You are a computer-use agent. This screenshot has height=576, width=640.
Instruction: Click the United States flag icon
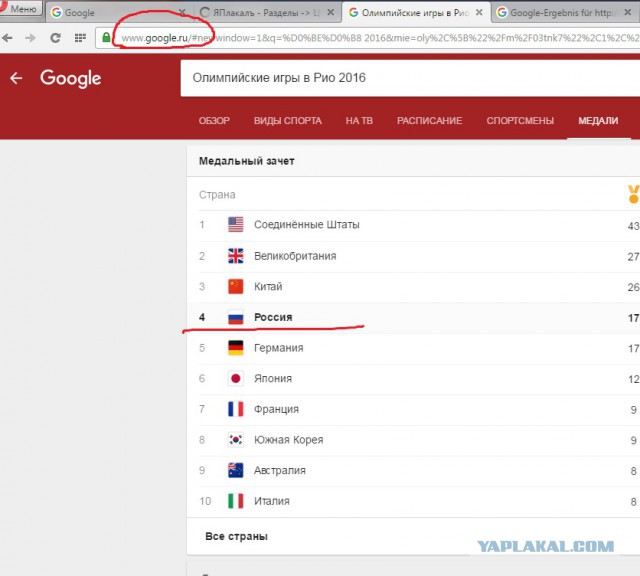(x=236, y=225)
